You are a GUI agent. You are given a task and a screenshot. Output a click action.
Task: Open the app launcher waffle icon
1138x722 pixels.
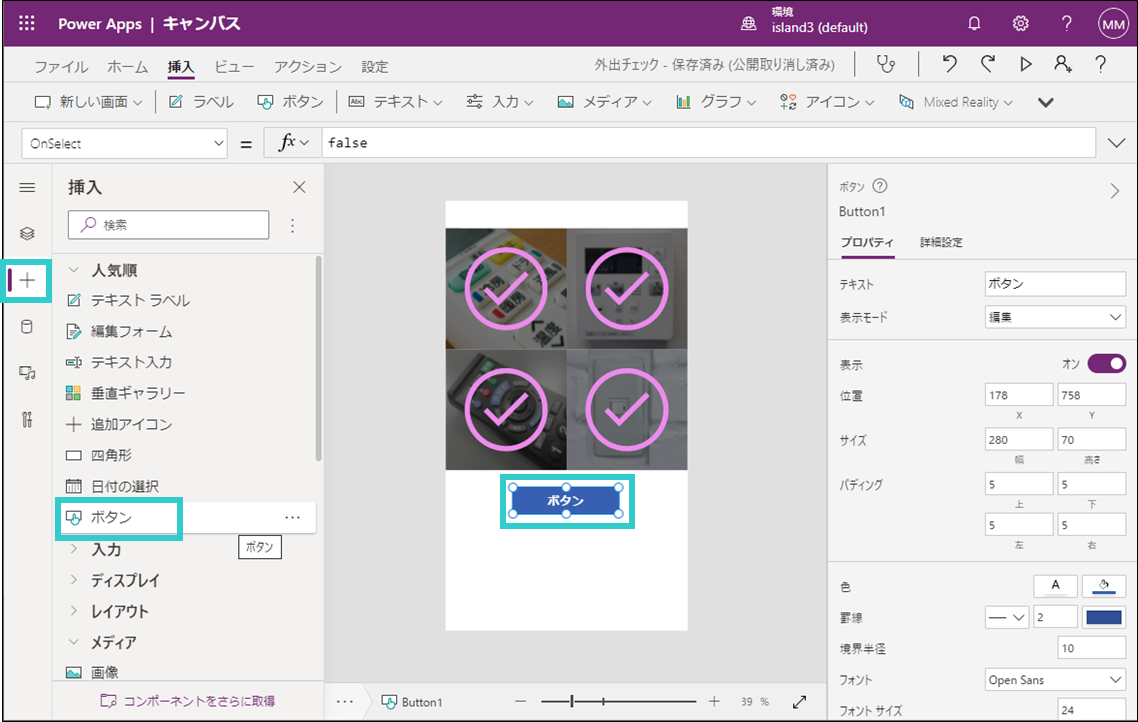click(27, 23)
